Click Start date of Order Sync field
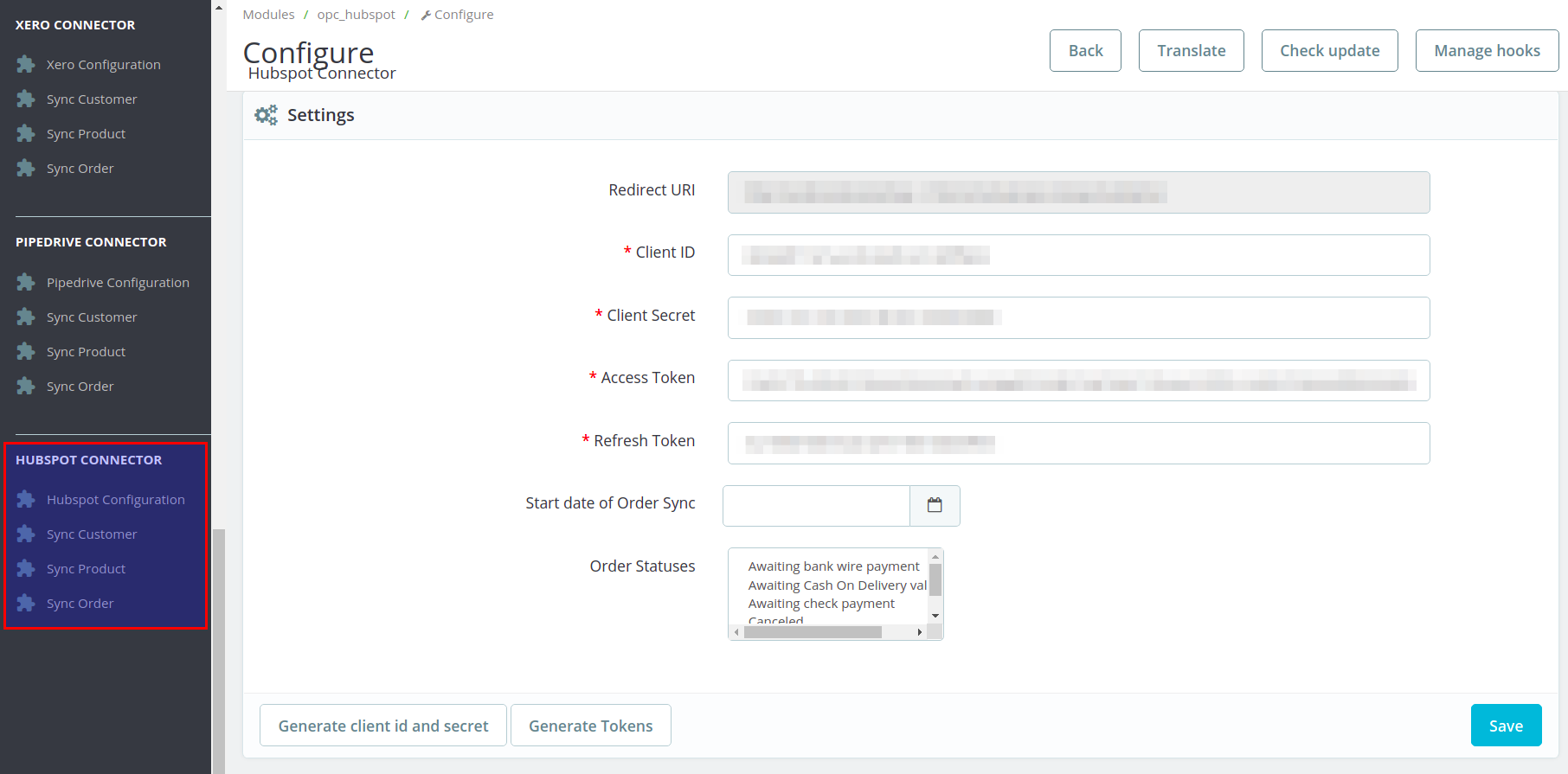Screen dimensions: 1568x774 pyautogui.click(x=816, y=506)
